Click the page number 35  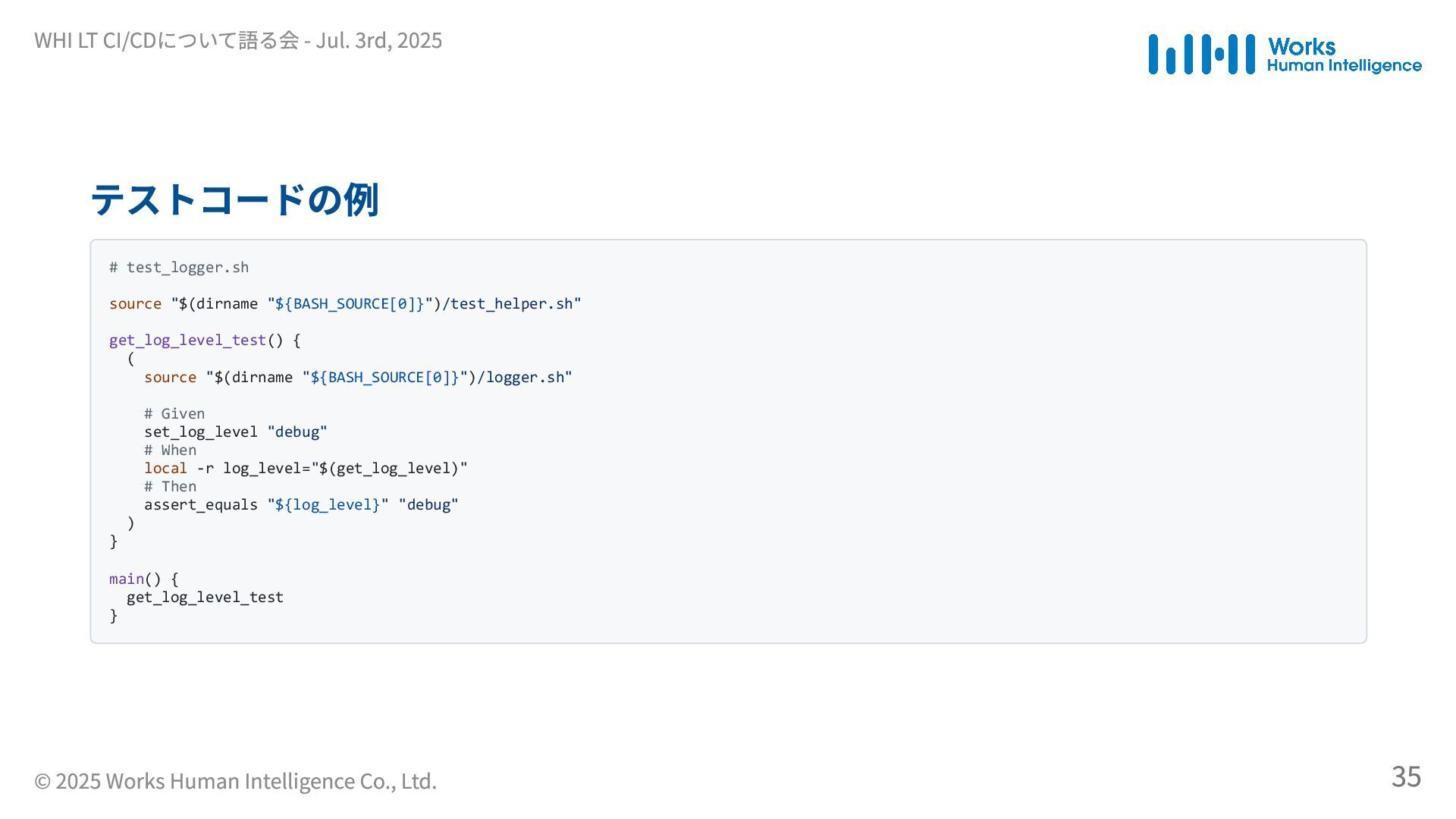tap(1406, 777)
